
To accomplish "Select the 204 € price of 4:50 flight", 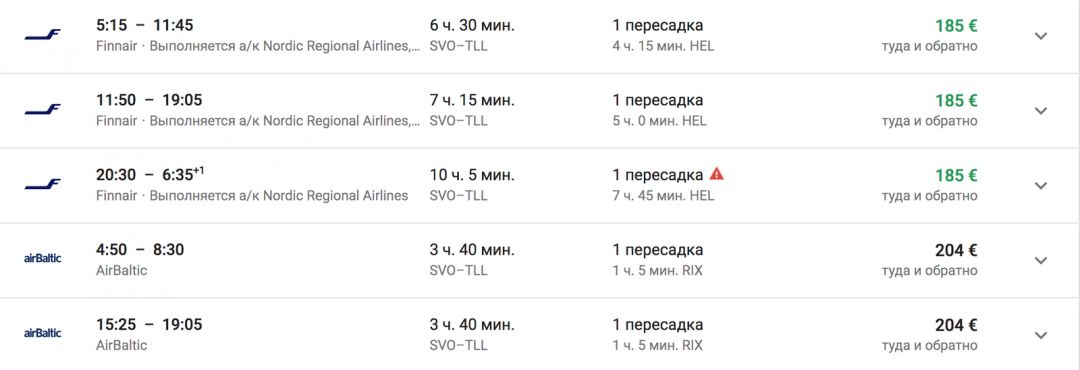I will click(956, 250).
